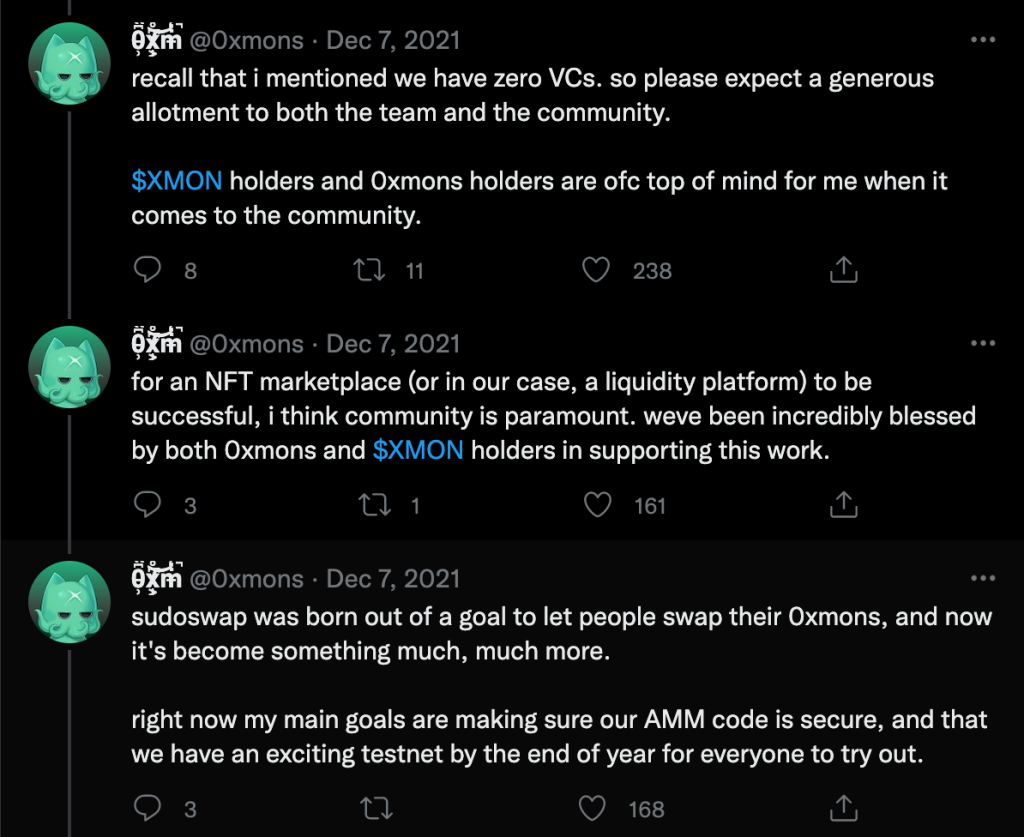Screen dimensions: 1024x837
Task: Open Dec 7, 2021 timestamp of NFT marketplace tweet
Action: click(x=393, y=343)
